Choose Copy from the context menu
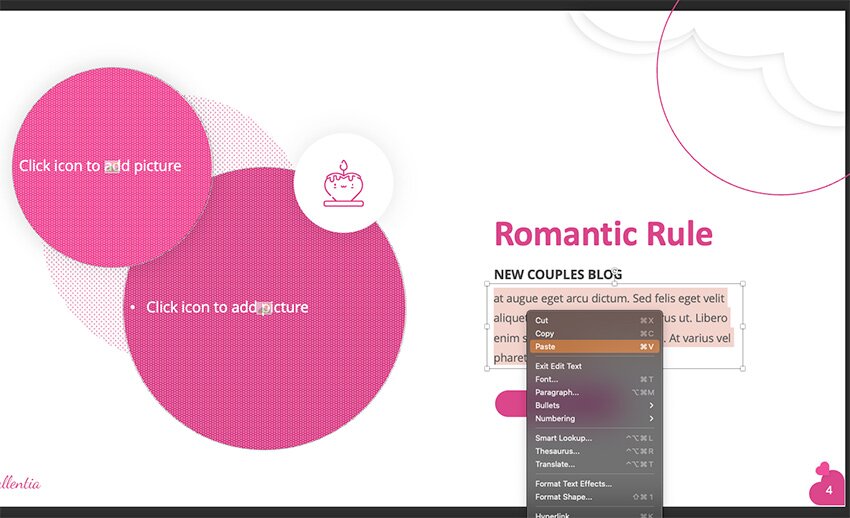850x518 pixels. point(545,333)
